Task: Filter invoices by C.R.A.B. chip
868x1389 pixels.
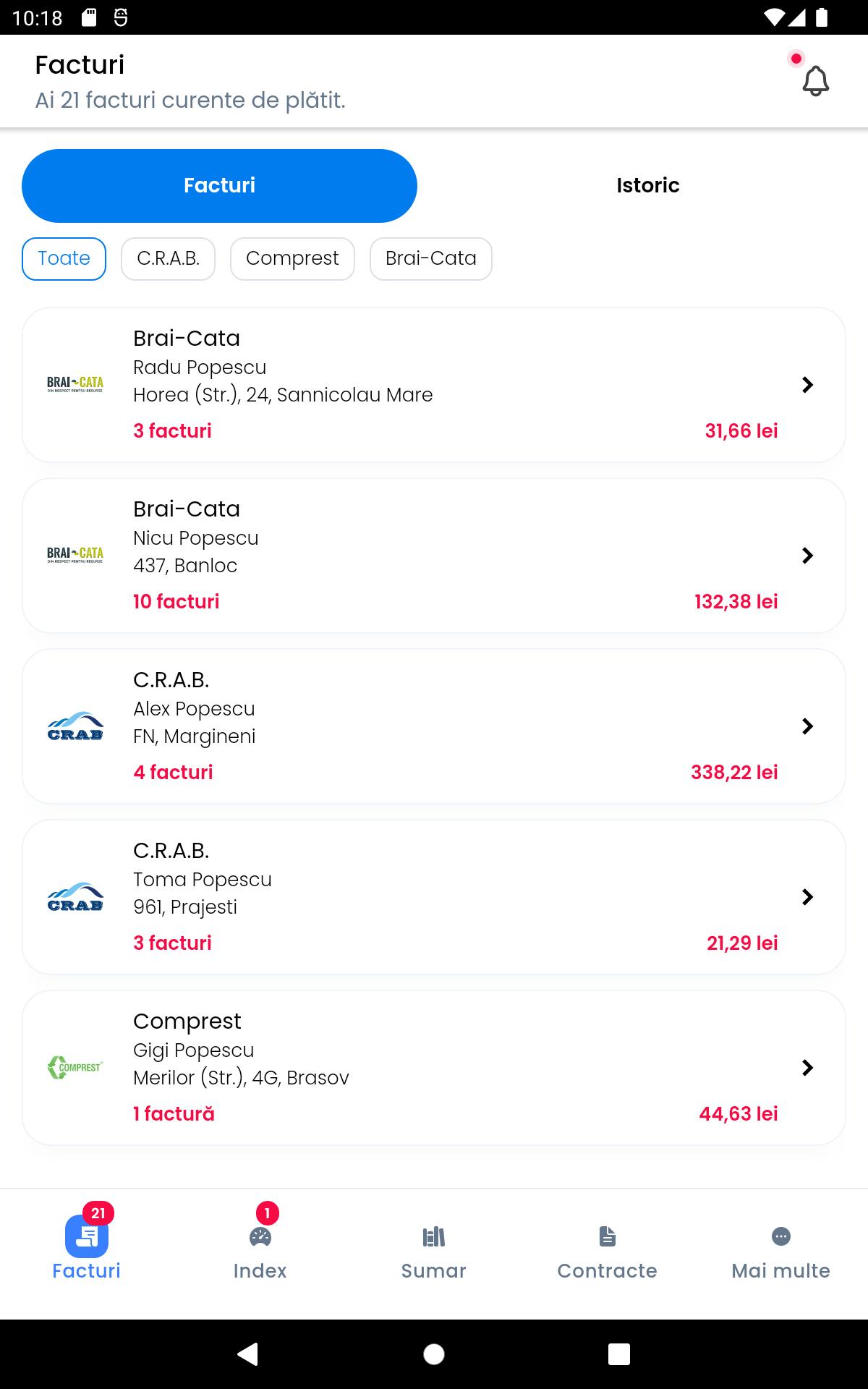Action: point(168,258)
